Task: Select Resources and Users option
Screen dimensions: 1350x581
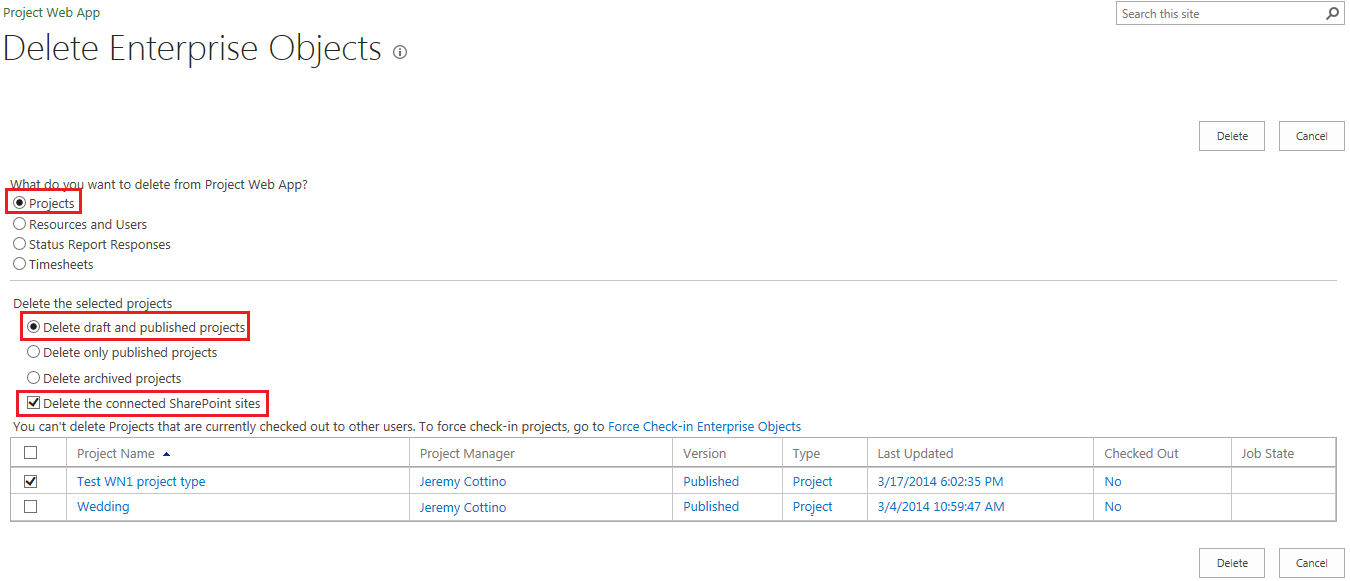Action: click(19, 223)
